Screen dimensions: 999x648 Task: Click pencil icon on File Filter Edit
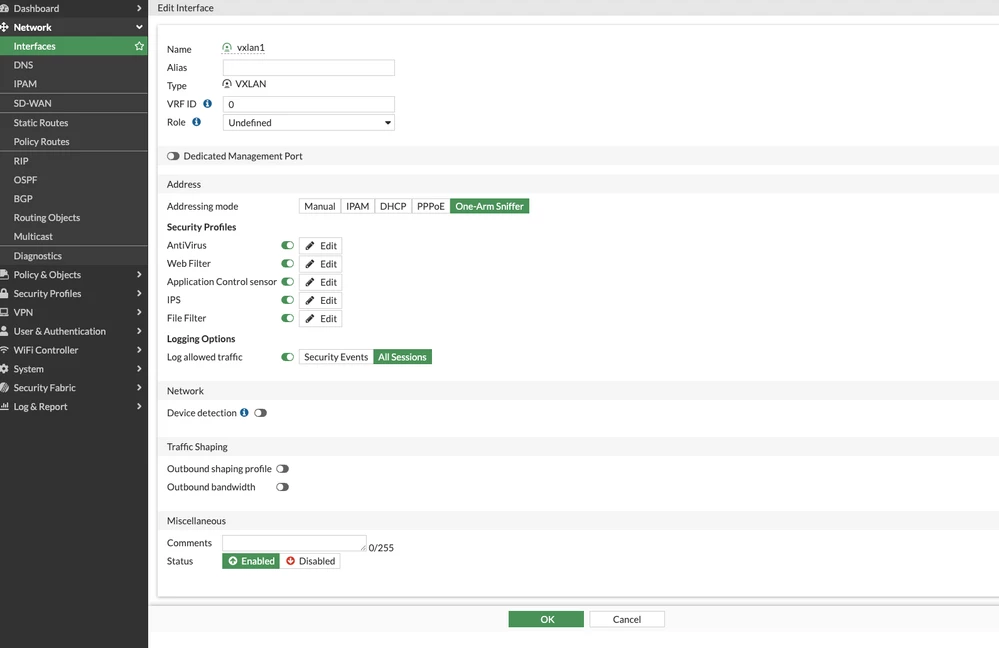[310, 319]
